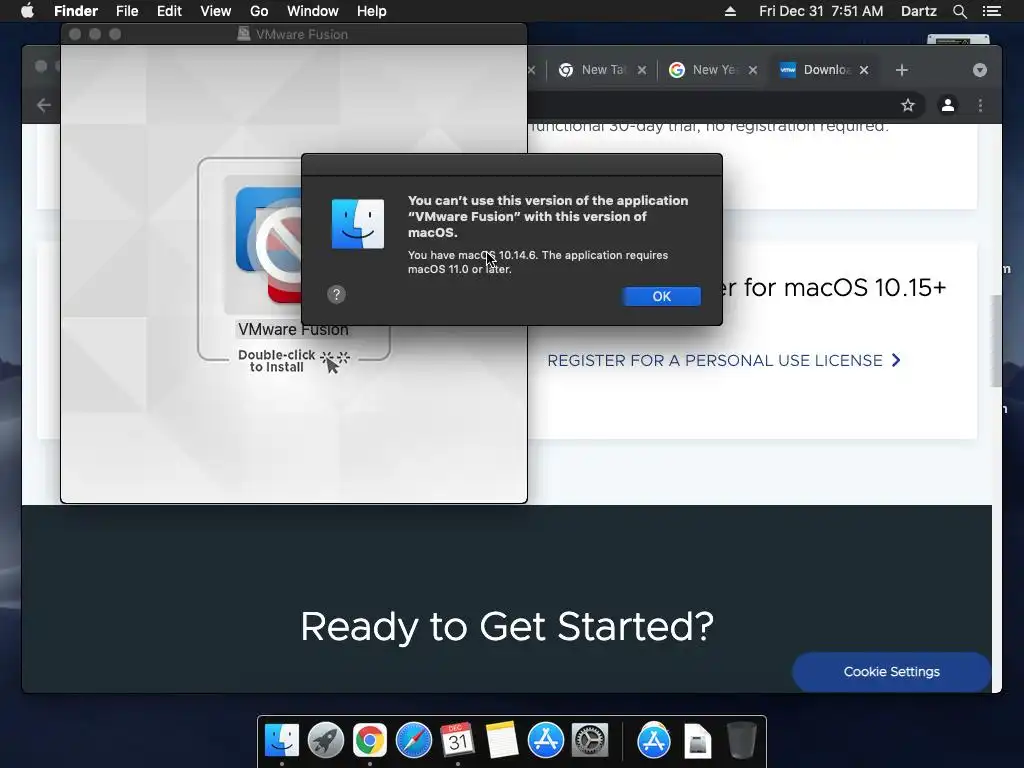Open Google Chrome from the Dock
Screen dimensions: 1024x768
click(370, 740)
